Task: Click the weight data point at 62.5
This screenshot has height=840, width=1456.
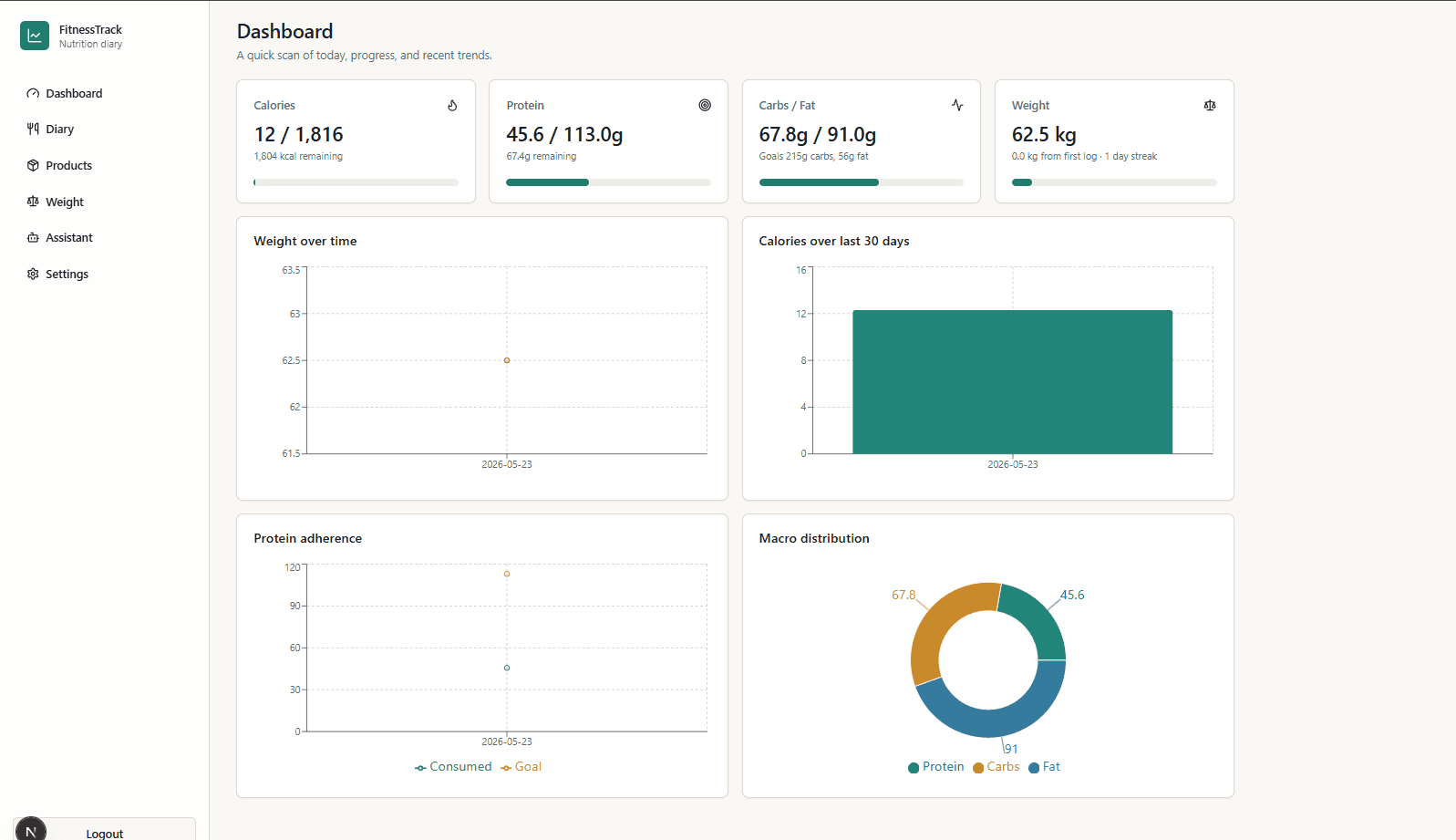Action: [507, 360]
